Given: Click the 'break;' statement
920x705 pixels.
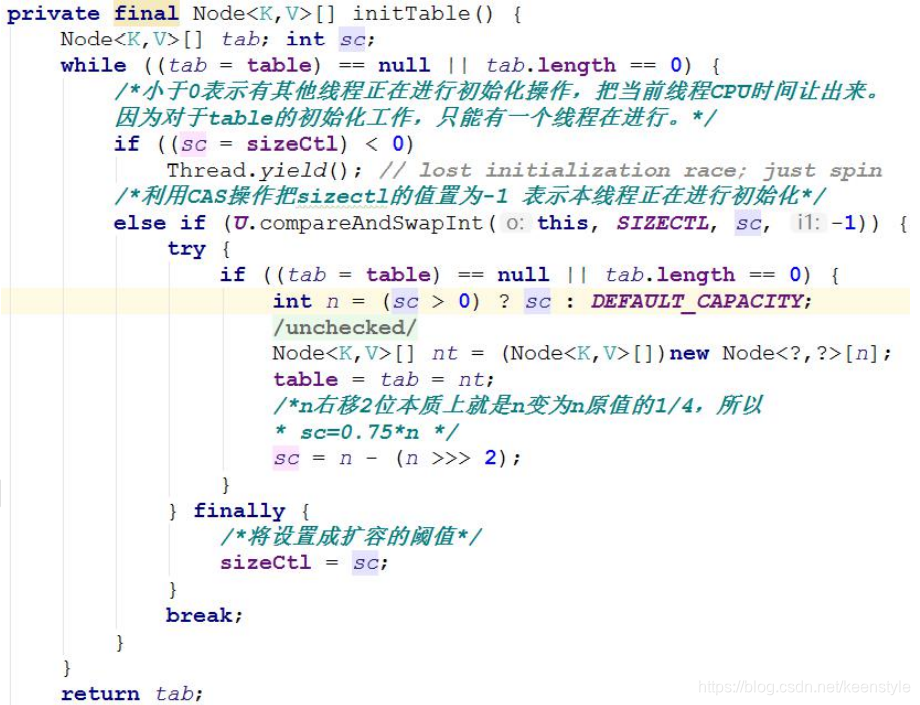Looking at the screenshot, I should click(204, 615).
